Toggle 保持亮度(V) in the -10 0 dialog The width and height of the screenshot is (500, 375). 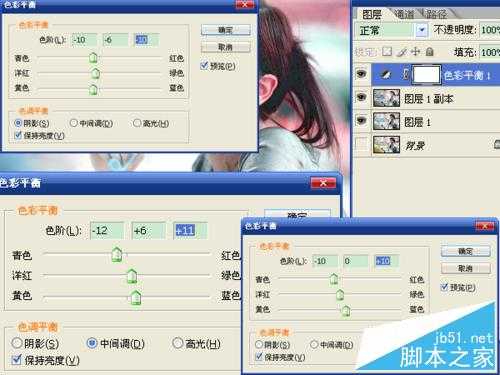(259, 357)
